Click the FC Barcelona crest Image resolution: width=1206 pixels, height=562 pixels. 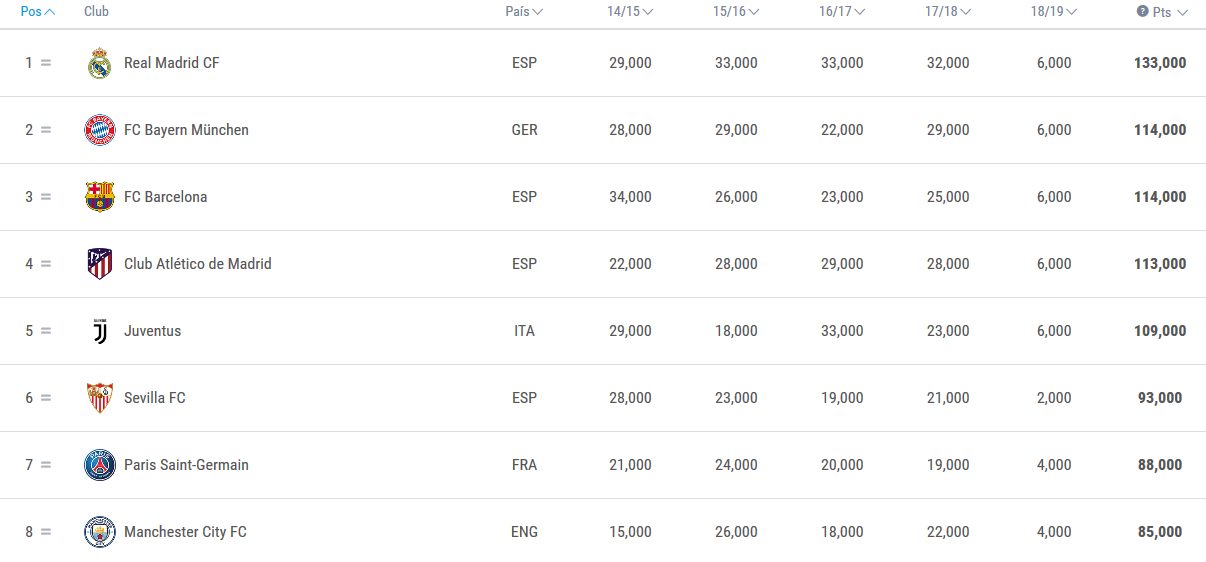[x=99, y=197]
